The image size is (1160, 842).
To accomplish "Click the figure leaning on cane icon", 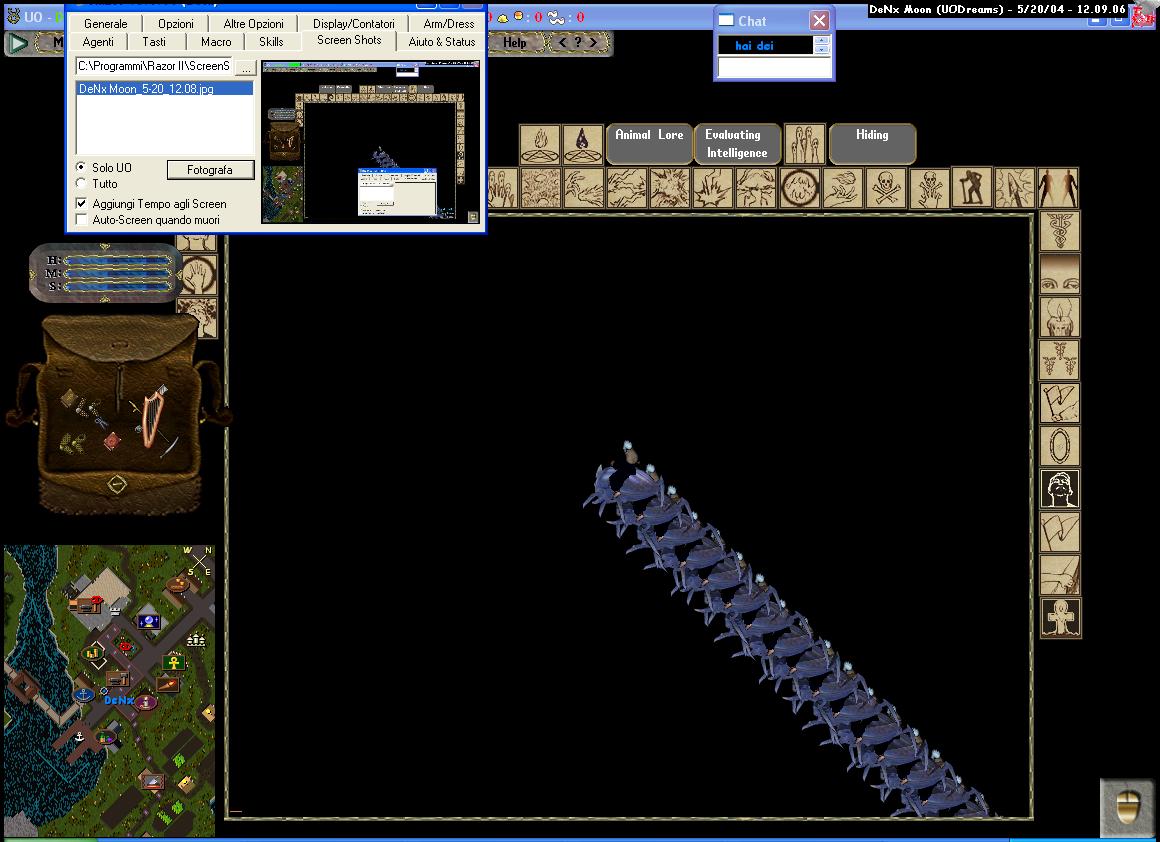I will [971, 188].
